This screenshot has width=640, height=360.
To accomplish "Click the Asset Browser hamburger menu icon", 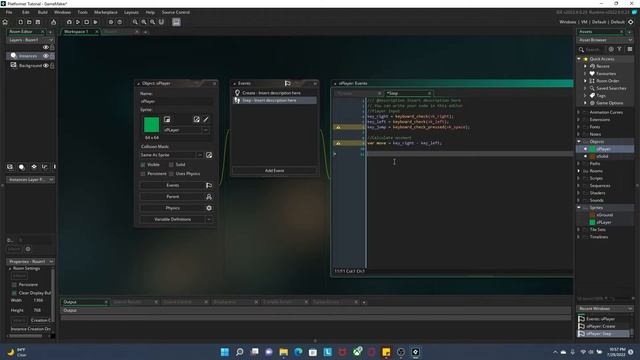I will pos(630,49).
